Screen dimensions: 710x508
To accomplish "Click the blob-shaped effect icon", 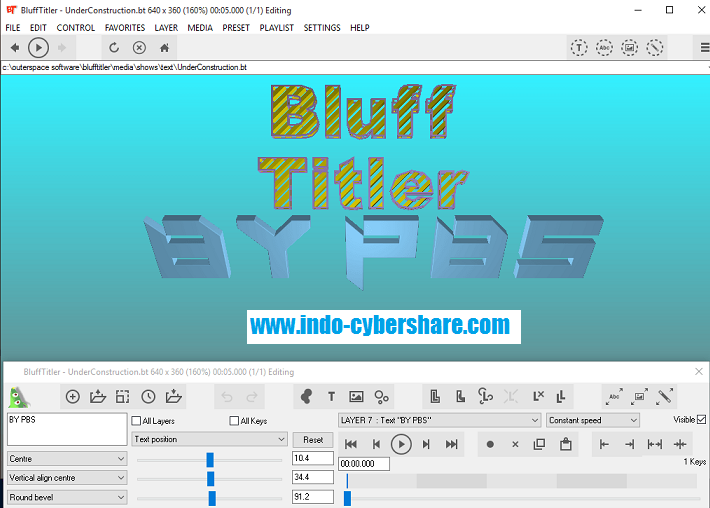I will click(307, 397).
